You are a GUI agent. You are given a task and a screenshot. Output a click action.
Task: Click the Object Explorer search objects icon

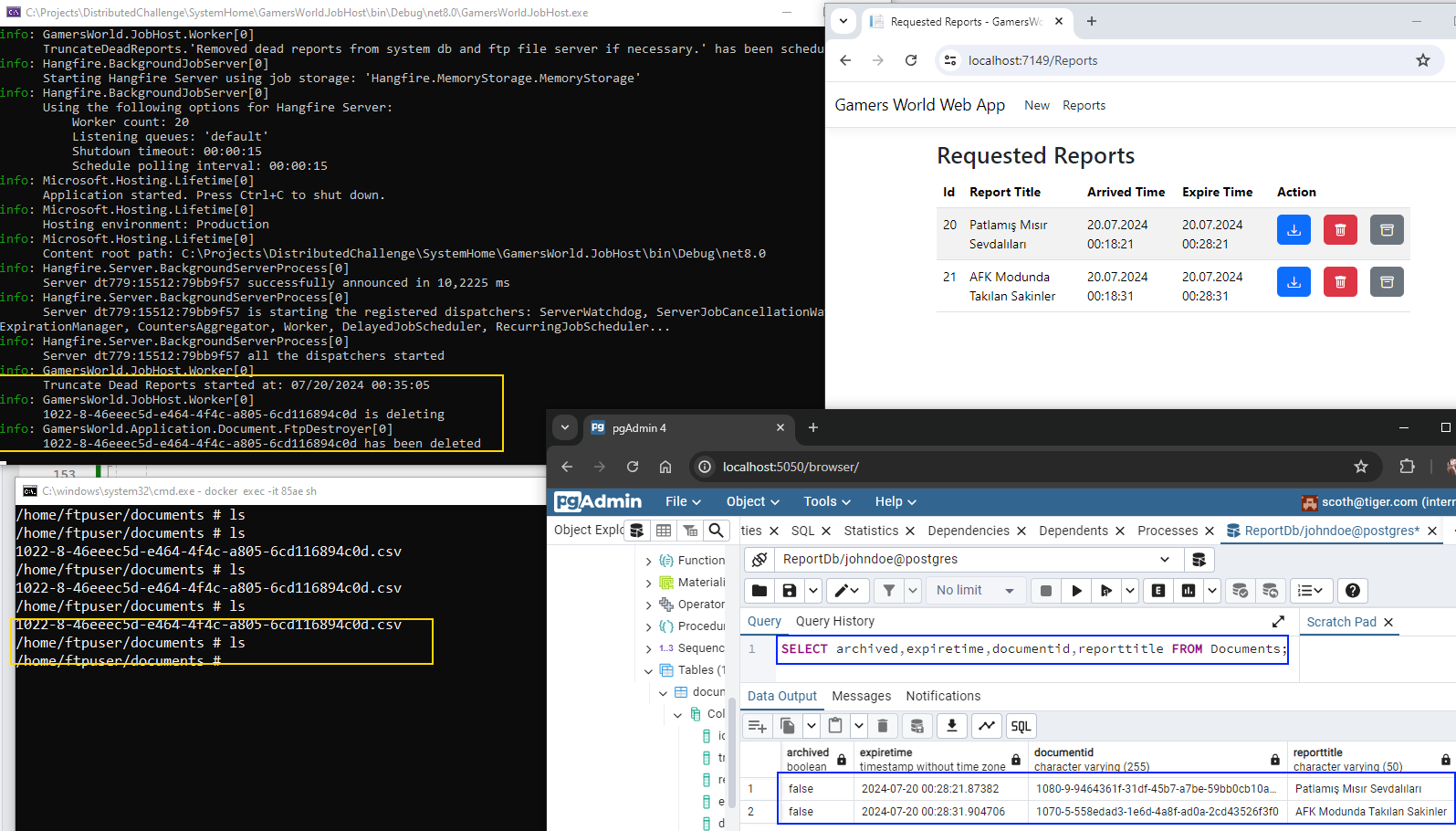coord(717,530)
